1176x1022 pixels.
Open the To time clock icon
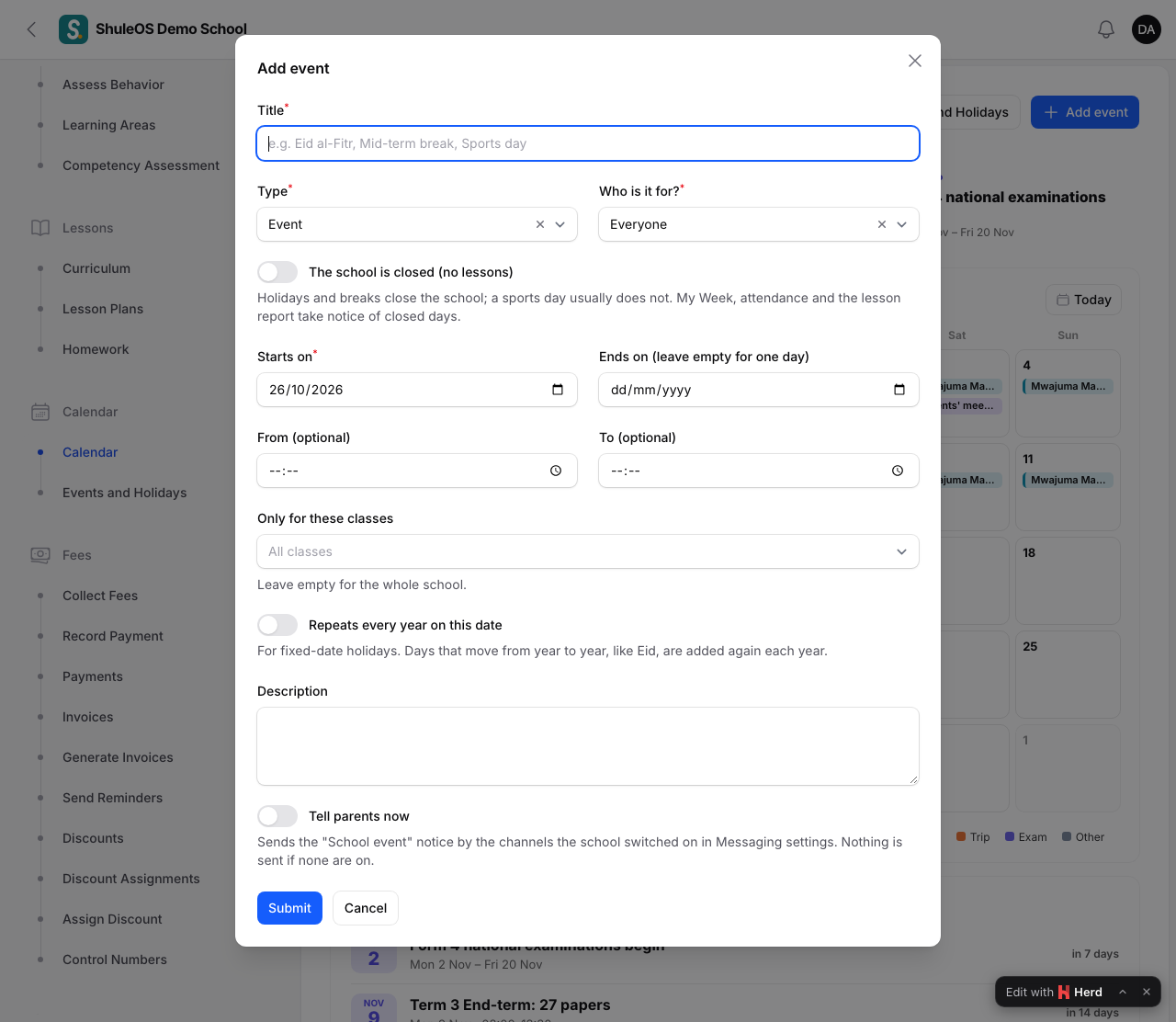tap(898, 471)
